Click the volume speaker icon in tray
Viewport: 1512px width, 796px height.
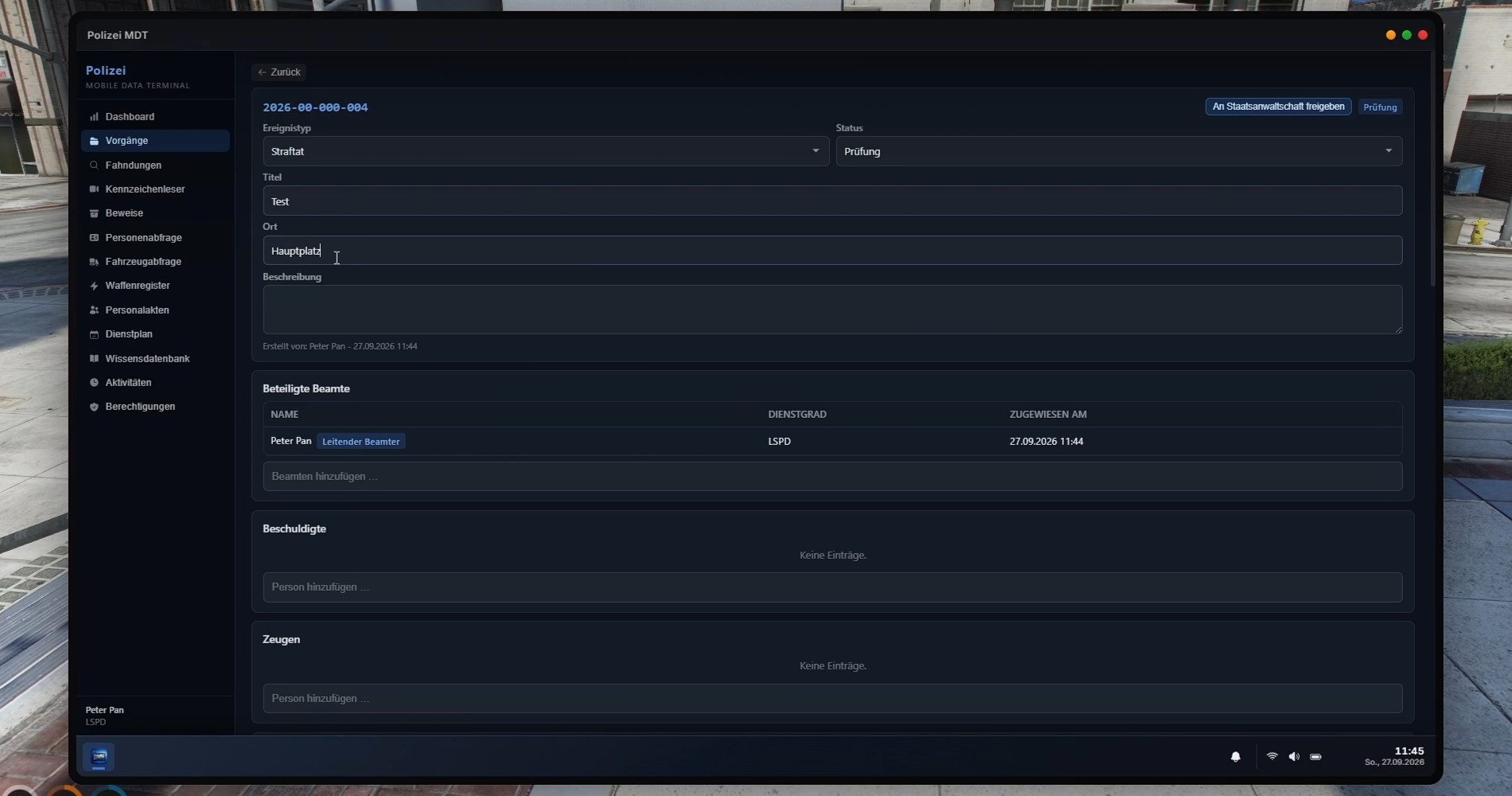(x=1294, y=756)
